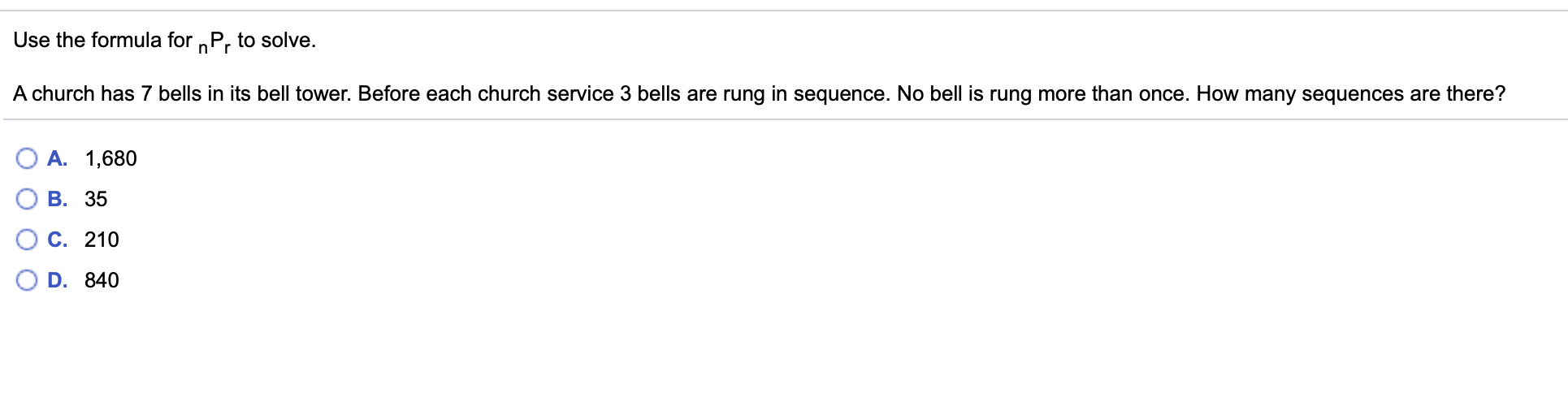Viewport: 1568px width, 406px height.
Task: Select radio button for option D
Action: click(x=27, y=280)
